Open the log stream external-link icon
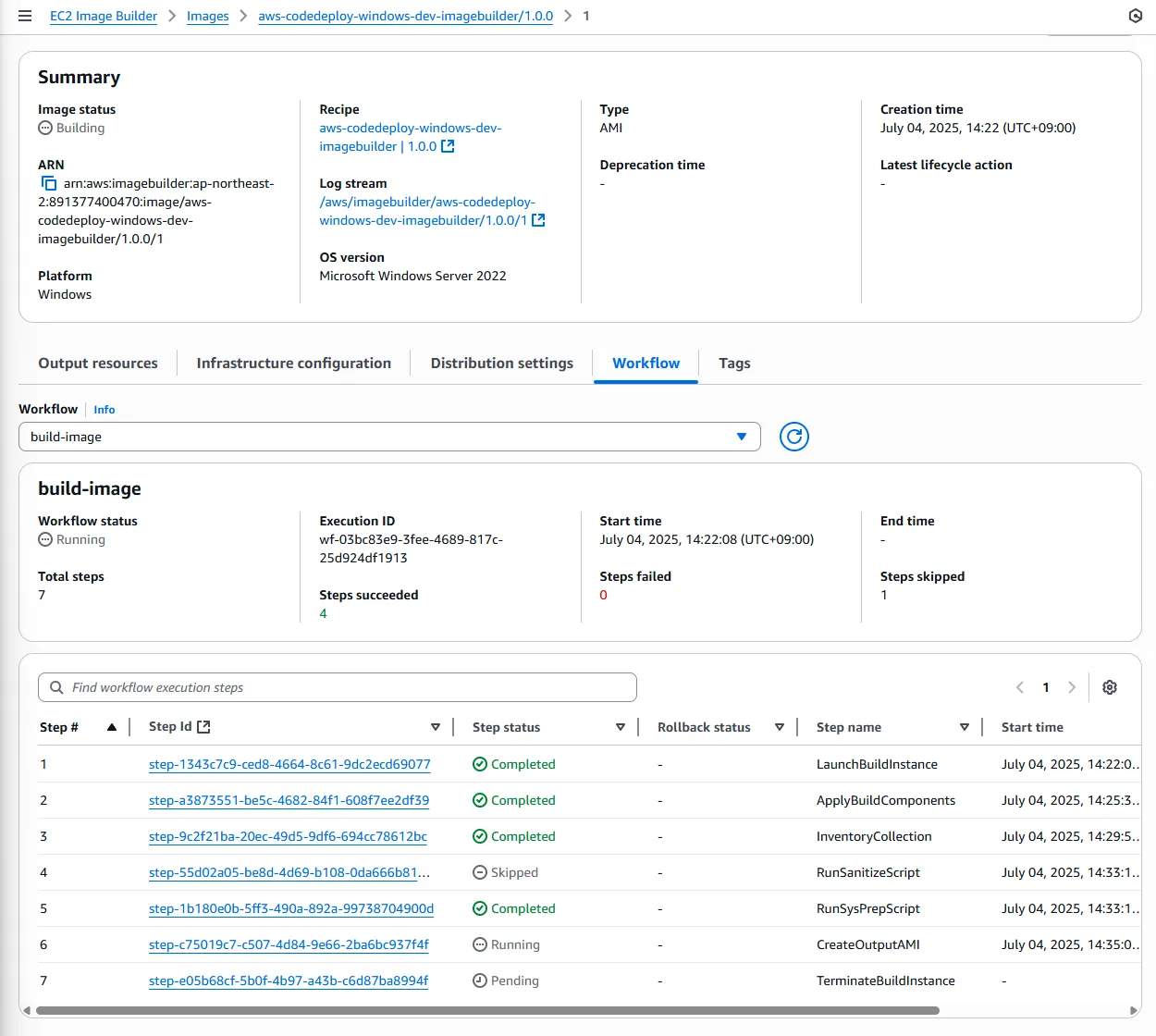 (540, 220)
